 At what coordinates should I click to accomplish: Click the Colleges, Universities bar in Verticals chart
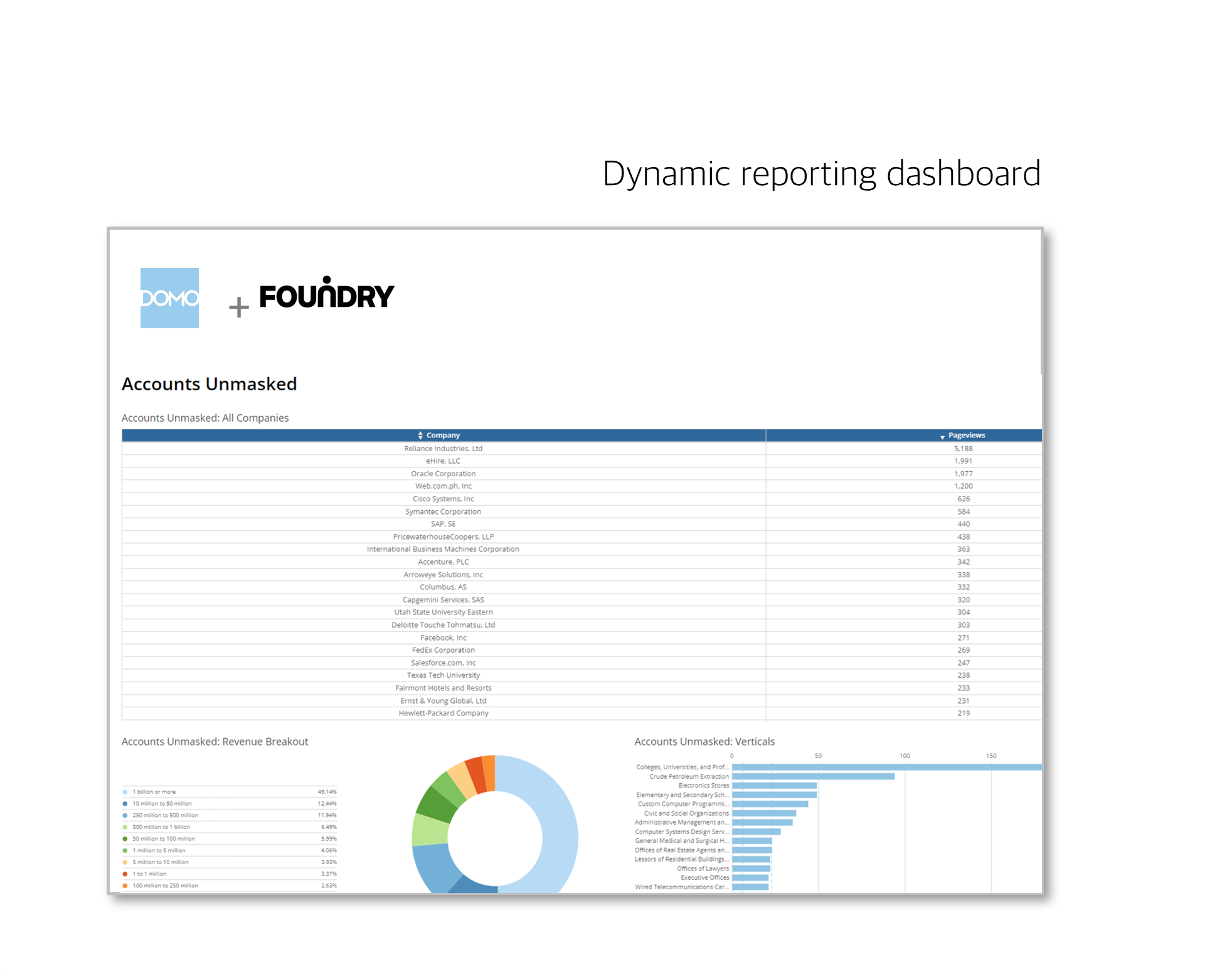coord(887,768)
